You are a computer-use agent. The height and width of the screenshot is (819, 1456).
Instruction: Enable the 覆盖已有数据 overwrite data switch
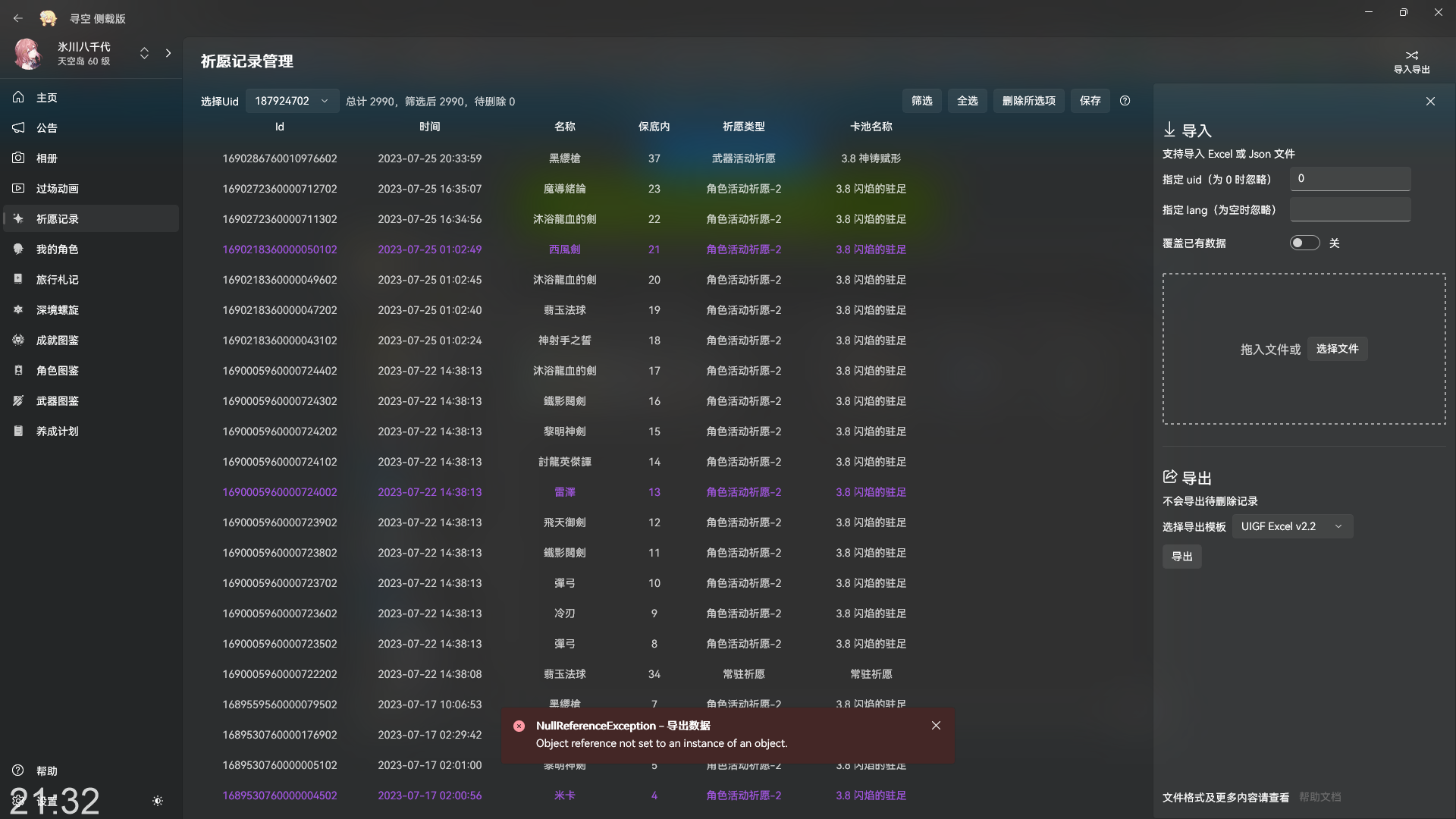1304,243
